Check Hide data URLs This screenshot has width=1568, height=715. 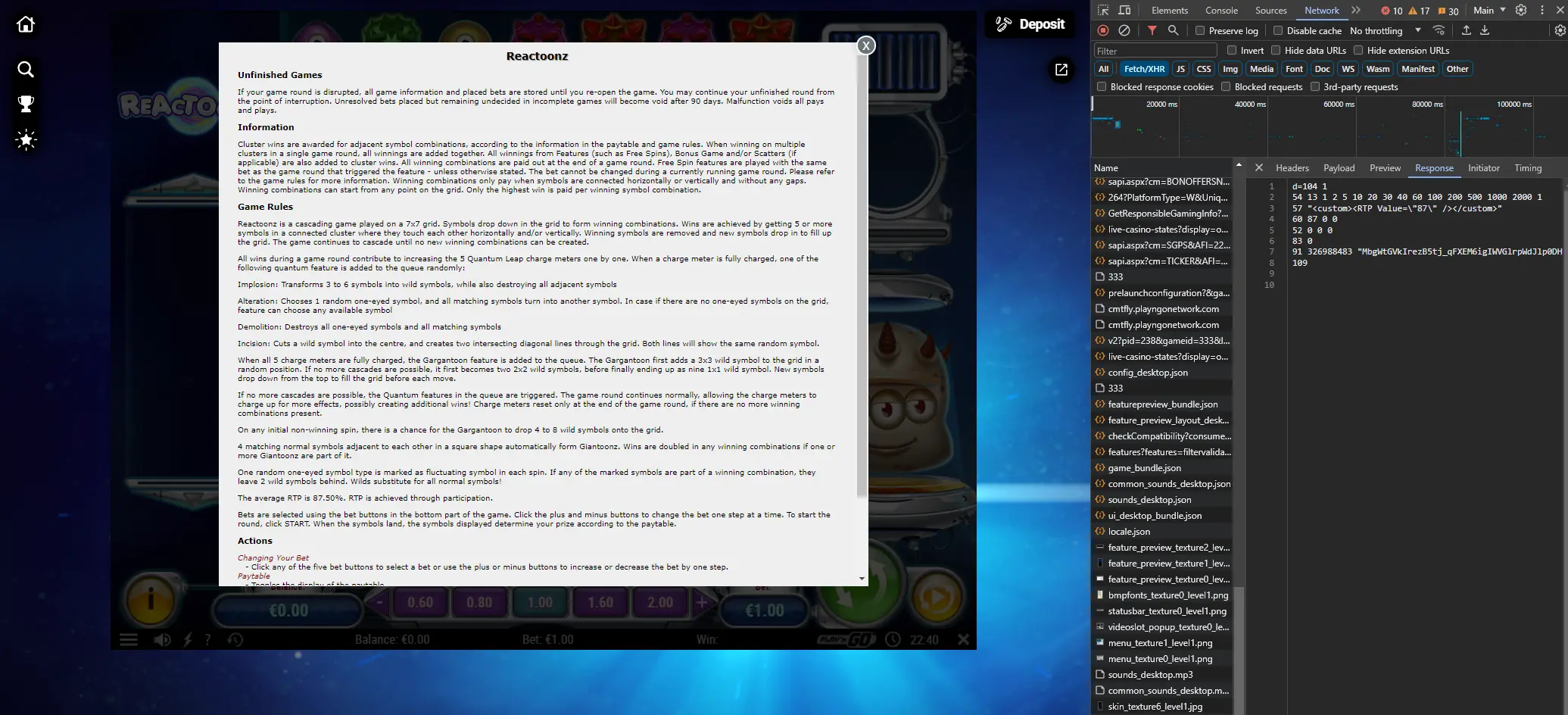(1276, 51)
